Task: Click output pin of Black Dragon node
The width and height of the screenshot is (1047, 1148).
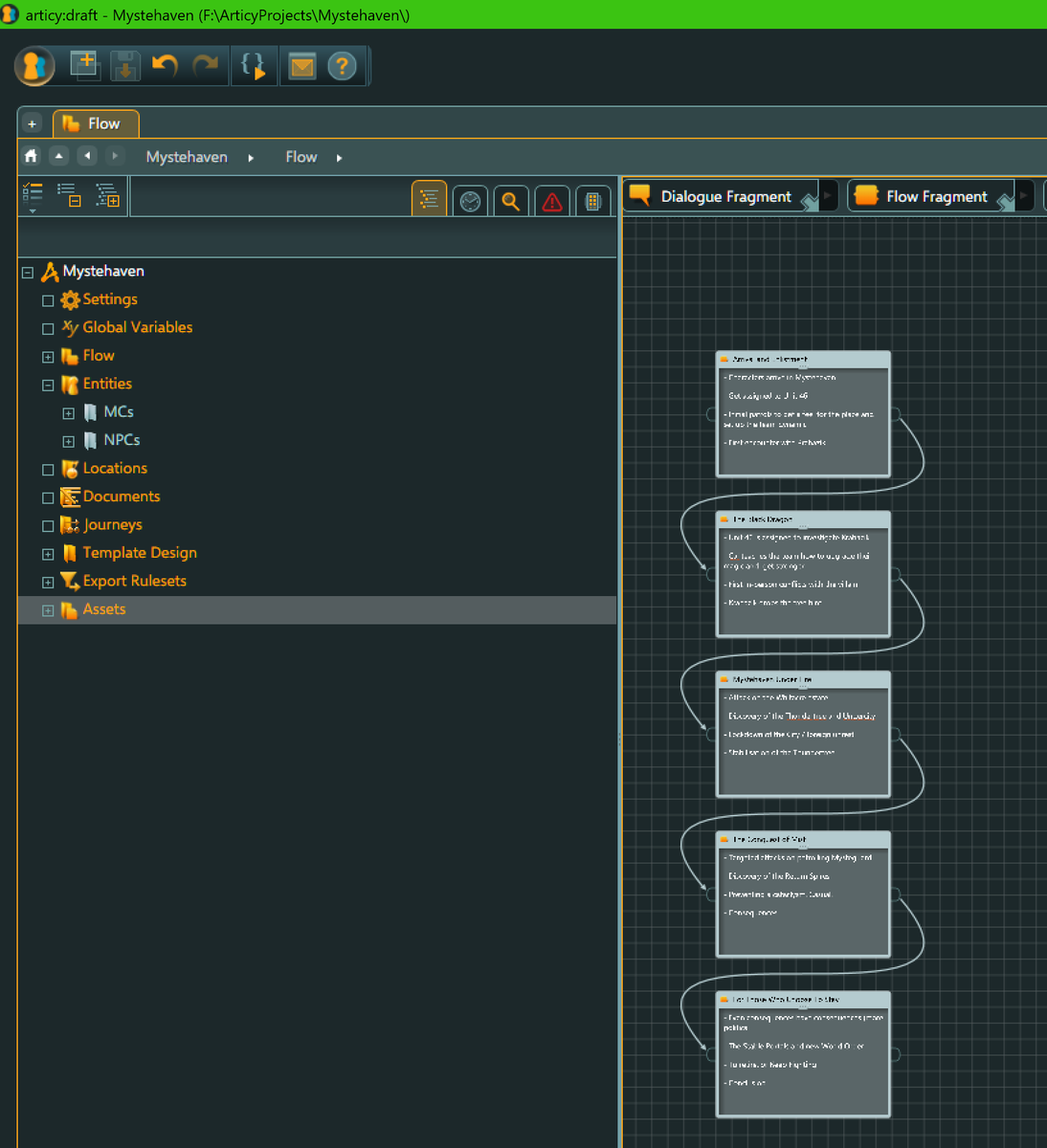Action: (x=896, y=574)
